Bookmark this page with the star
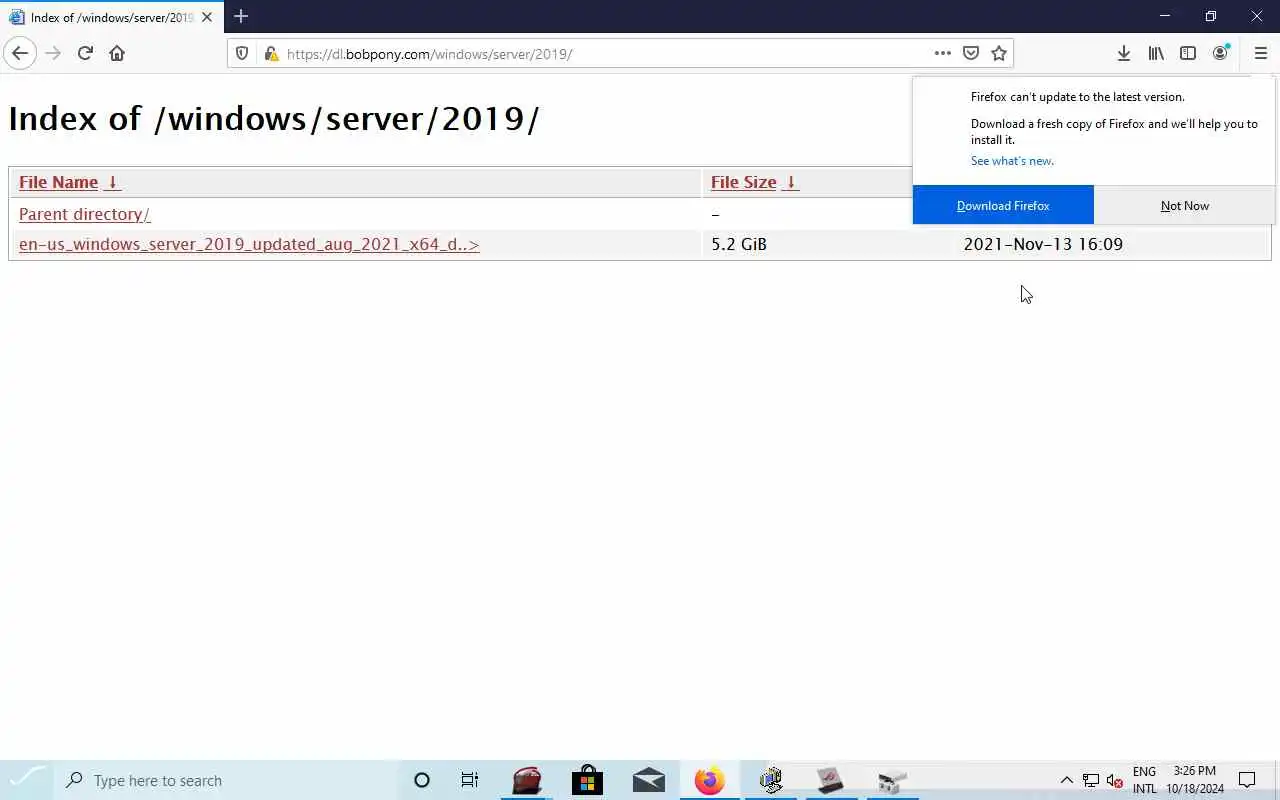Screen dimensions: 1280x800 pyautogui.click(x=998, y=53)
